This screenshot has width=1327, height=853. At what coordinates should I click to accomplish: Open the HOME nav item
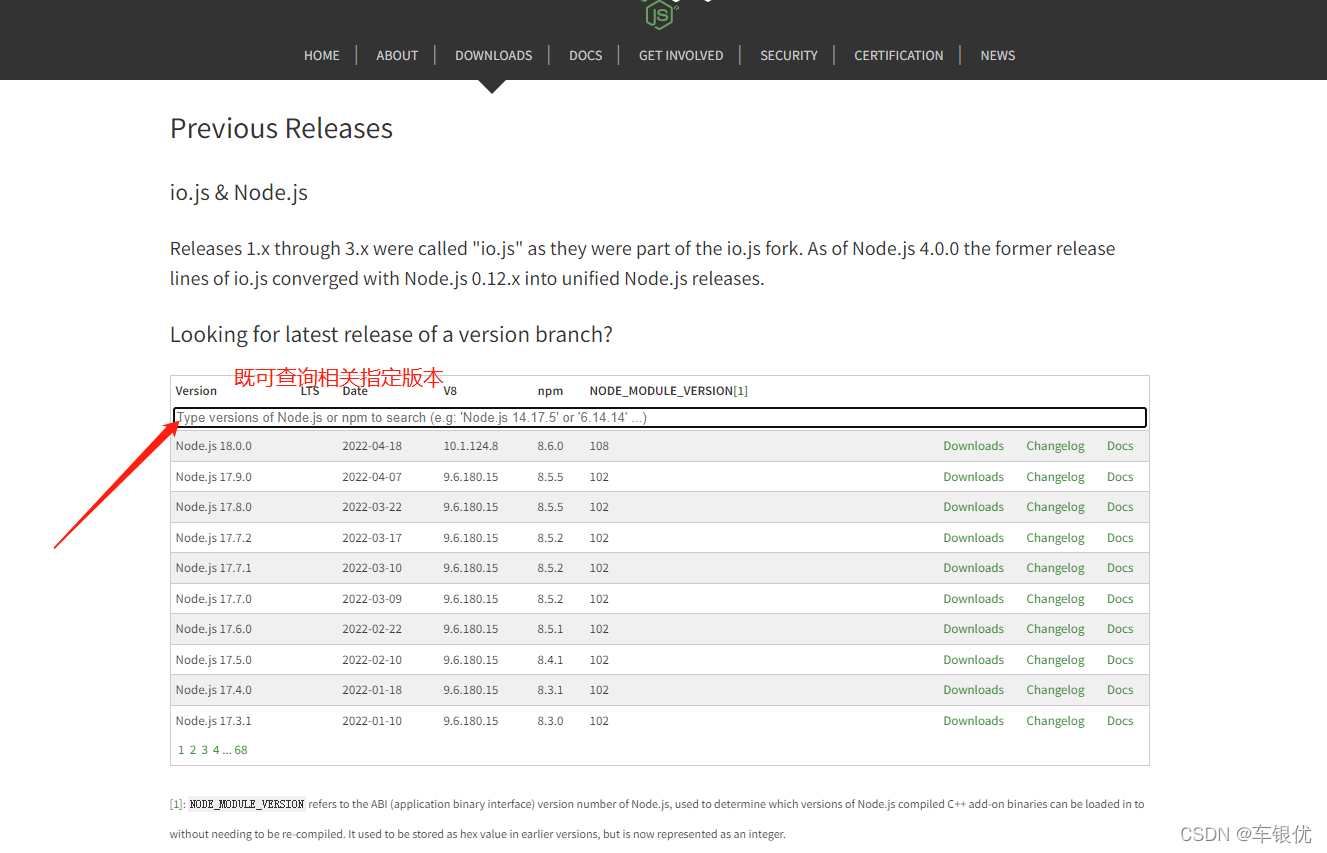point(322,55)
